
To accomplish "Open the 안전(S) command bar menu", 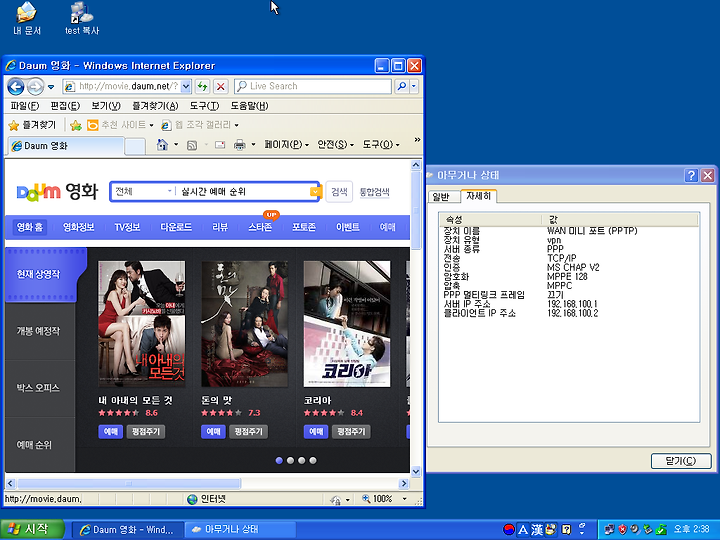I will 336,145.
